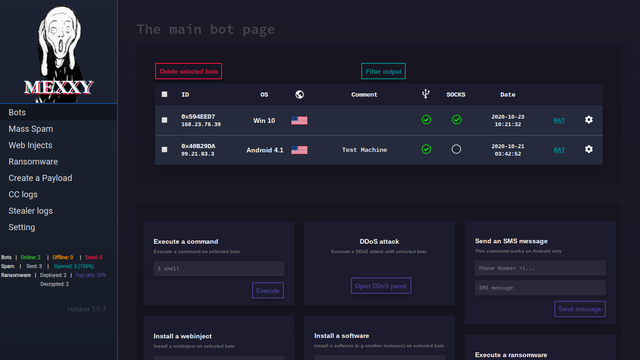This screenshot has height=360, width=640.
Task: Click the IP address 99.21.83.3
Action: pos(198,154)
